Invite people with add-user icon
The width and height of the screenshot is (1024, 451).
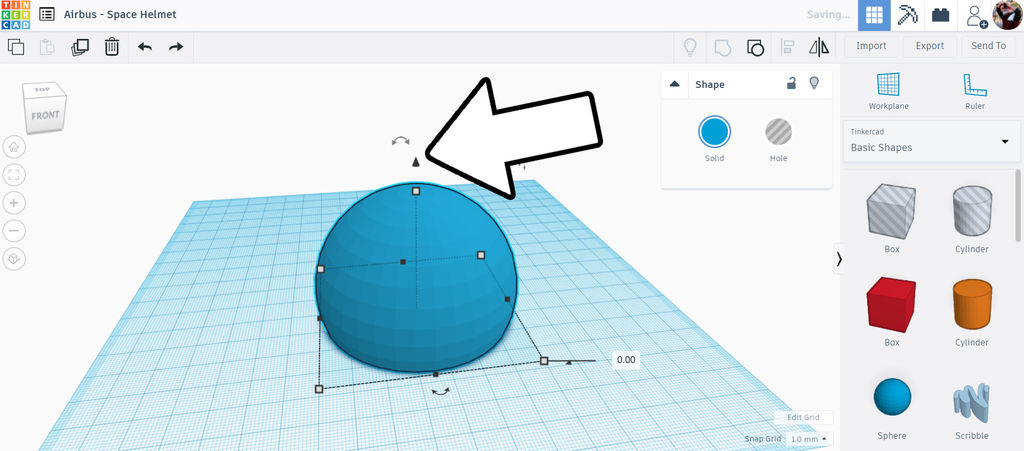tap(976, 15)
